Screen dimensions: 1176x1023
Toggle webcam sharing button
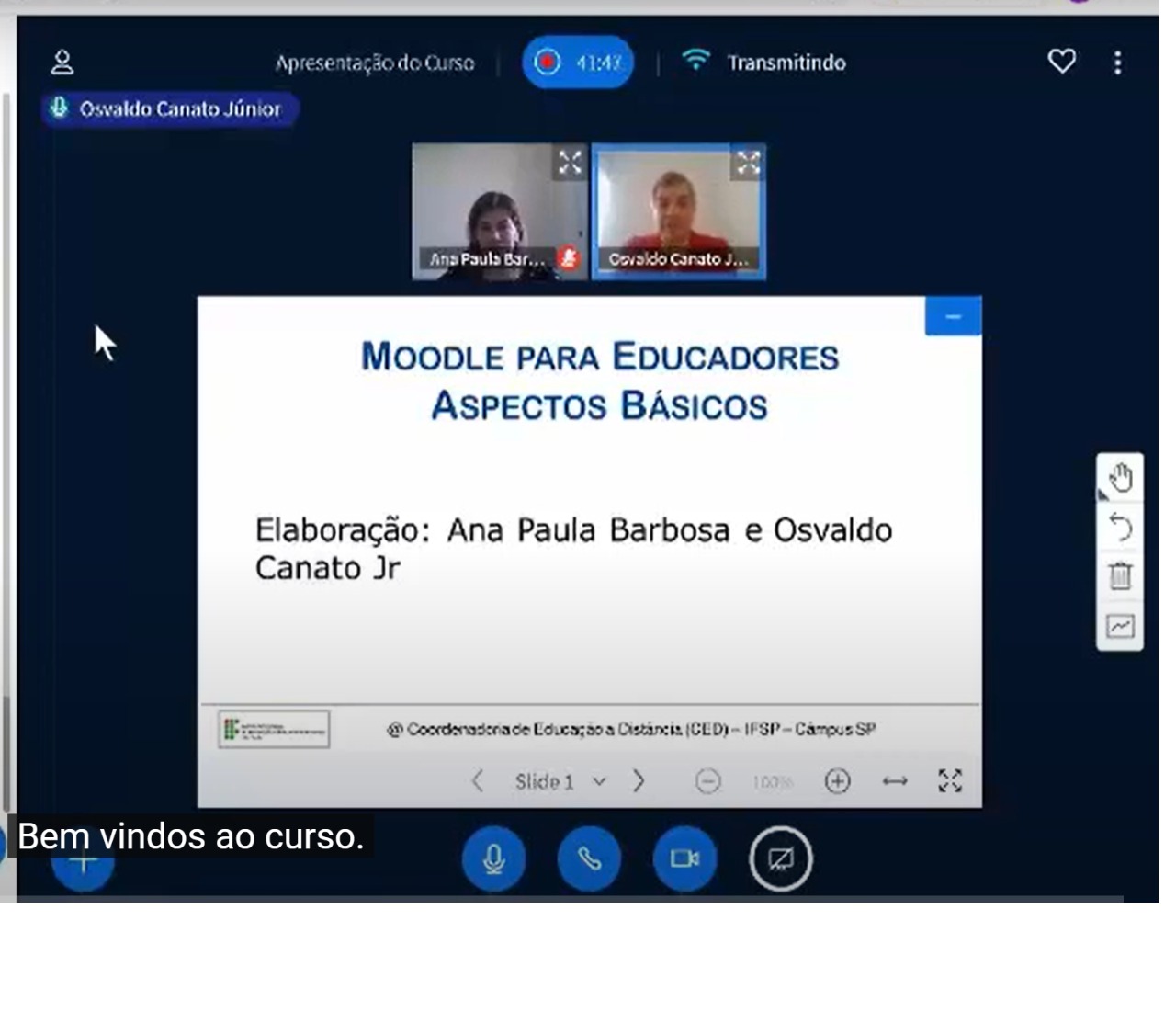(x=684, y=858)
